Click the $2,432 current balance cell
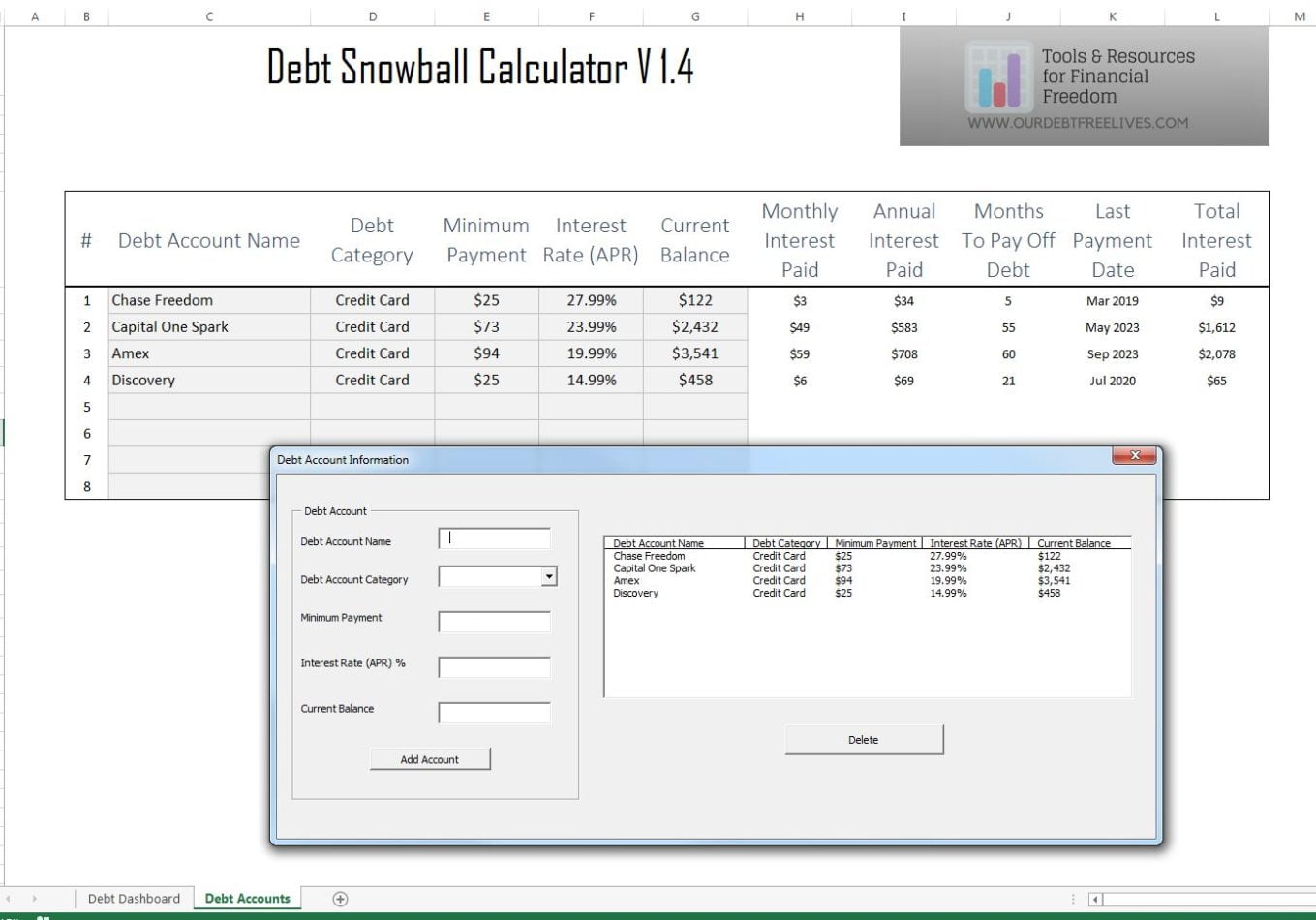1316x920 pixels. click(x=695, y=326)
